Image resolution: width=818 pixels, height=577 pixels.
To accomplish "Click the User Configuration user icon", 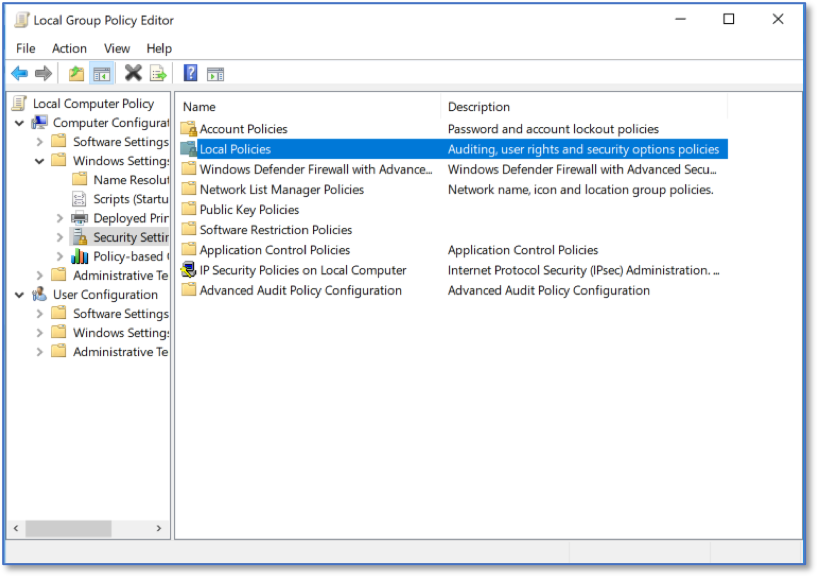I will (x=40, y=294).
